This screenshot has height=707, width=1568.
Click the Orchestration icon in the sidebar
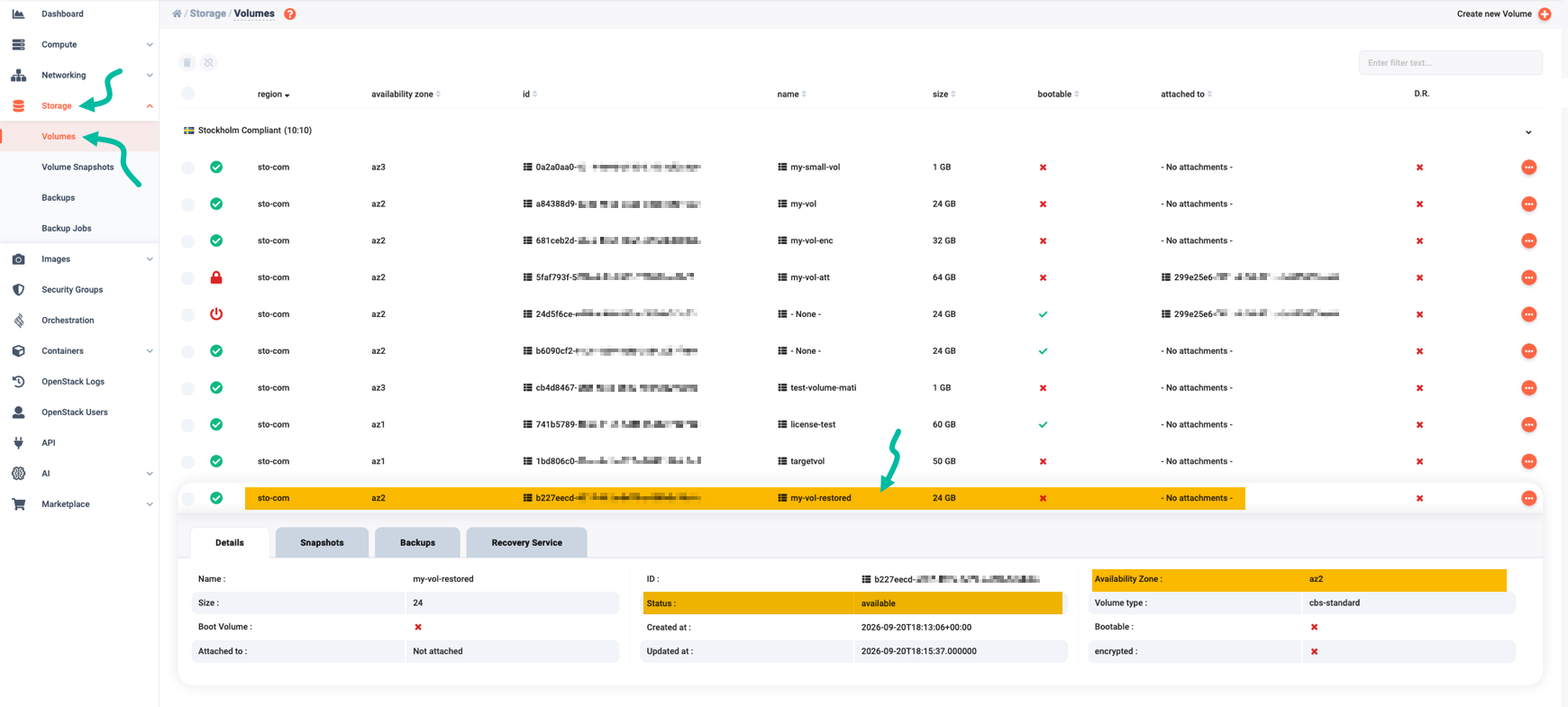(x=18, y=320)
